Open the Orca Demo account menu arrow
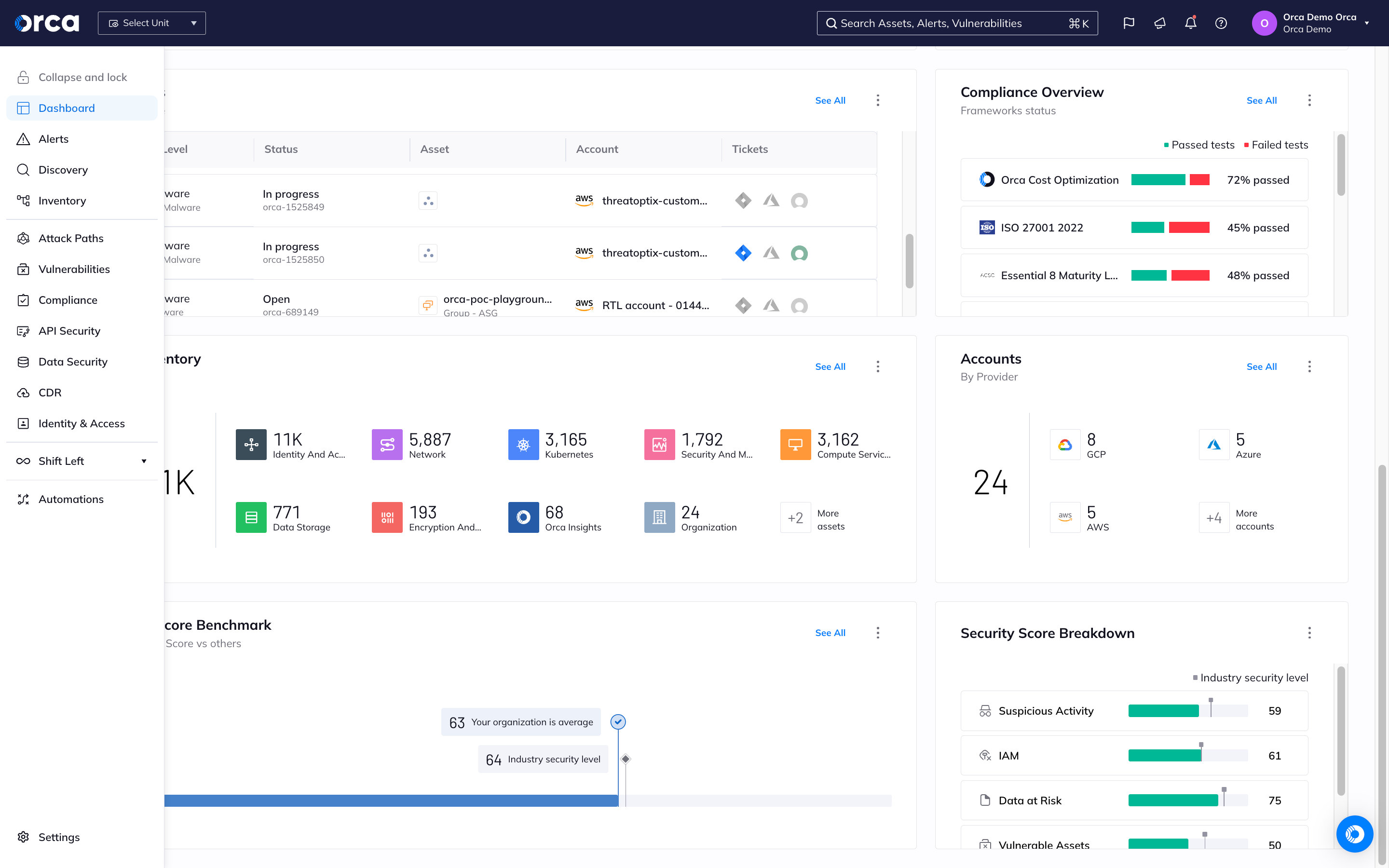Image resolution: width=1389 pixels, height=868 pixels. point(1367,23)
